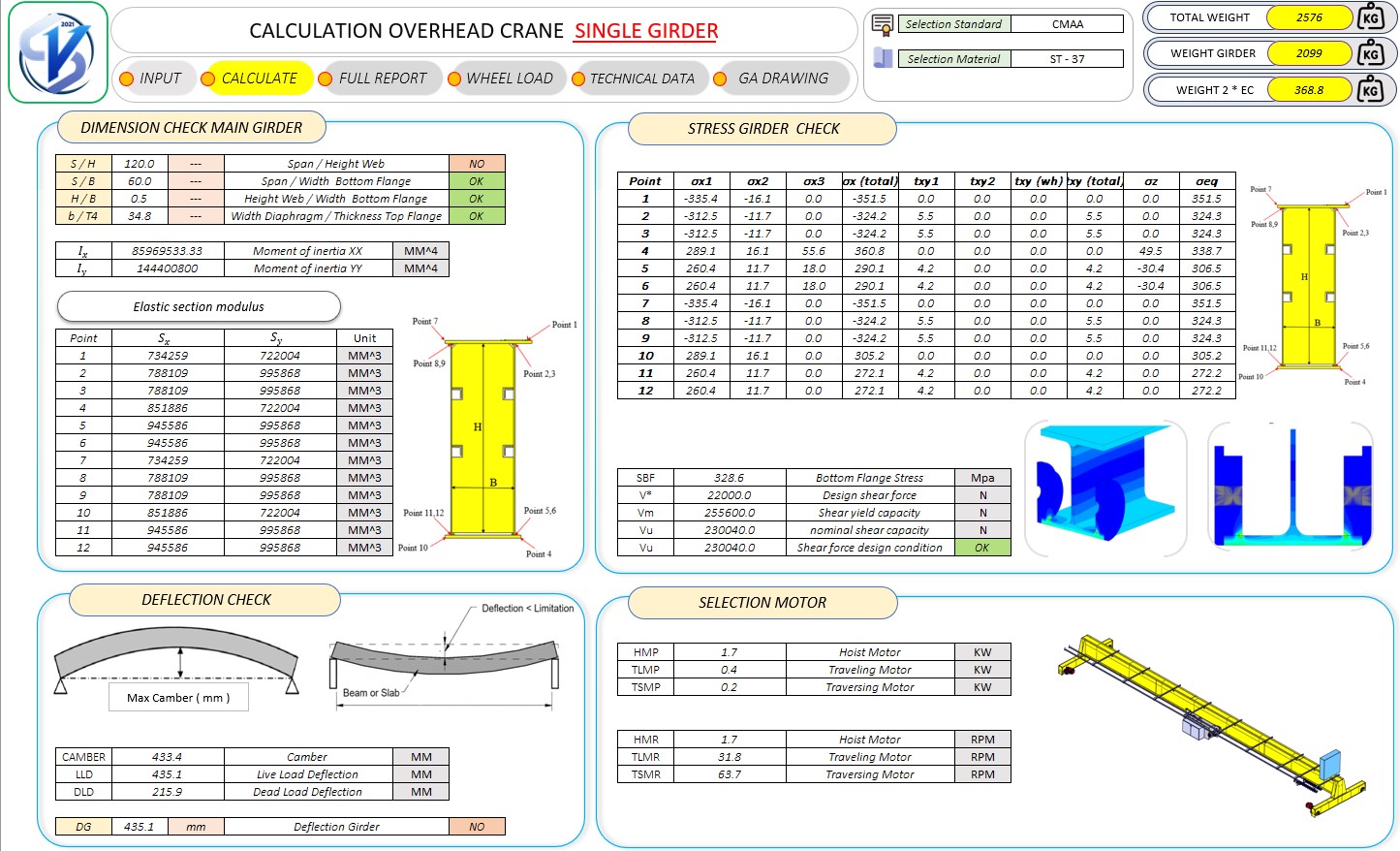Click the Selection Material label
This screenshot has width=1400, height=851.
click(x=954, y=59)
